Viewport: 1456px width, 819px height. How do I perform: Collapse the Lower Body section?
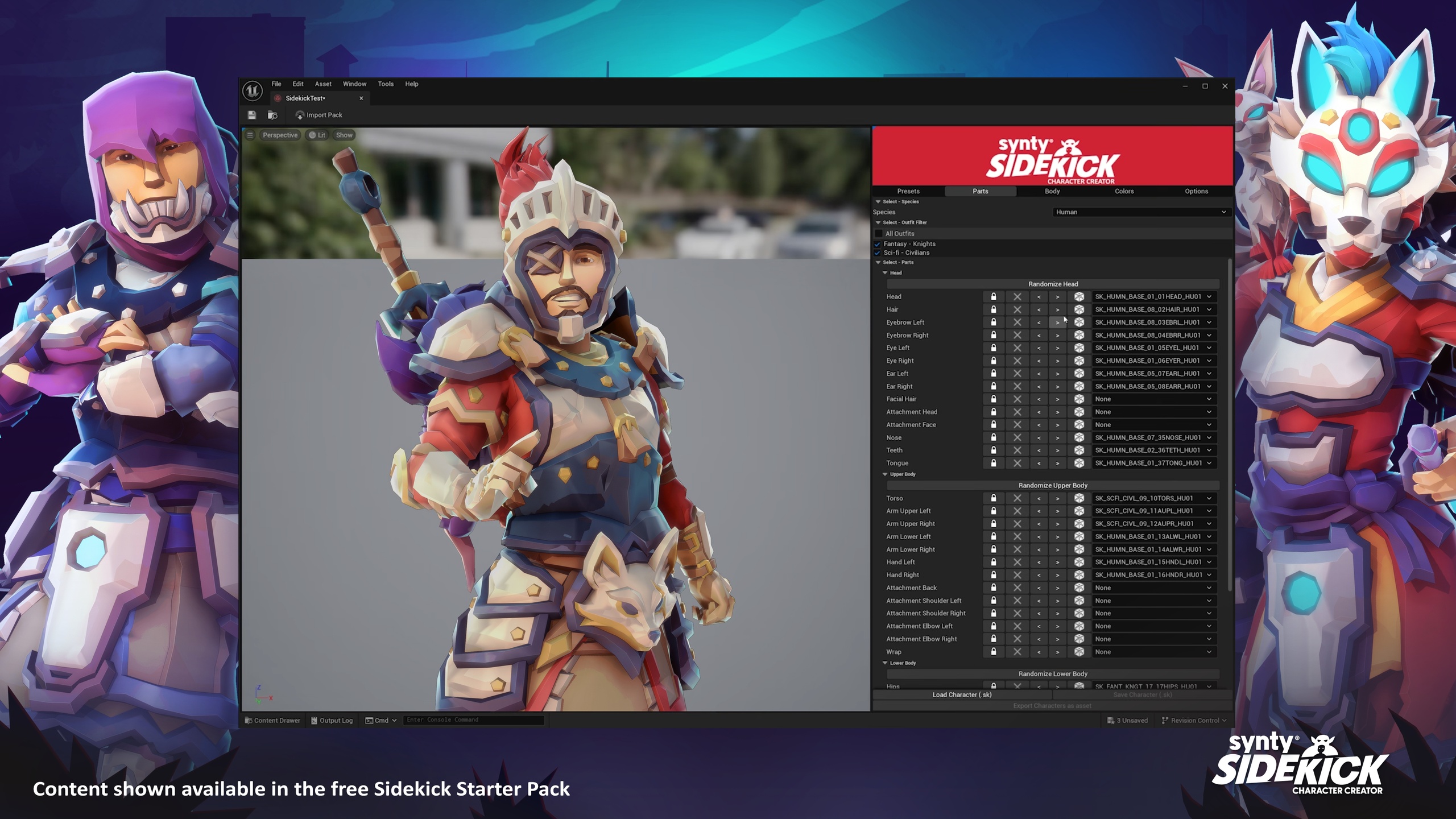[885, 663]
